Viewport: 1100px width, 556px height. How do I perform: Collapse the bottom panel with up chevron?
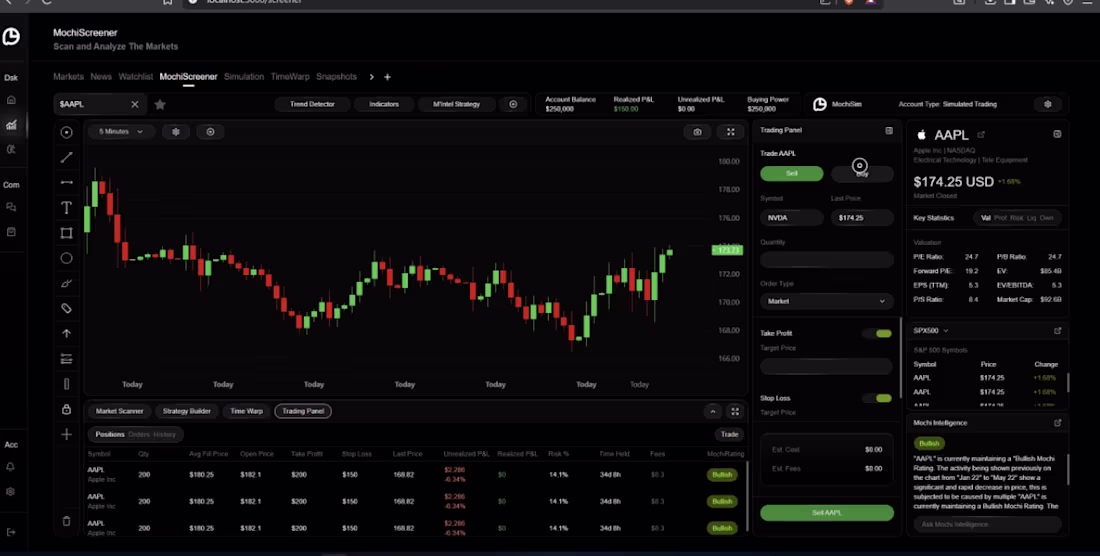pos(713,412)
